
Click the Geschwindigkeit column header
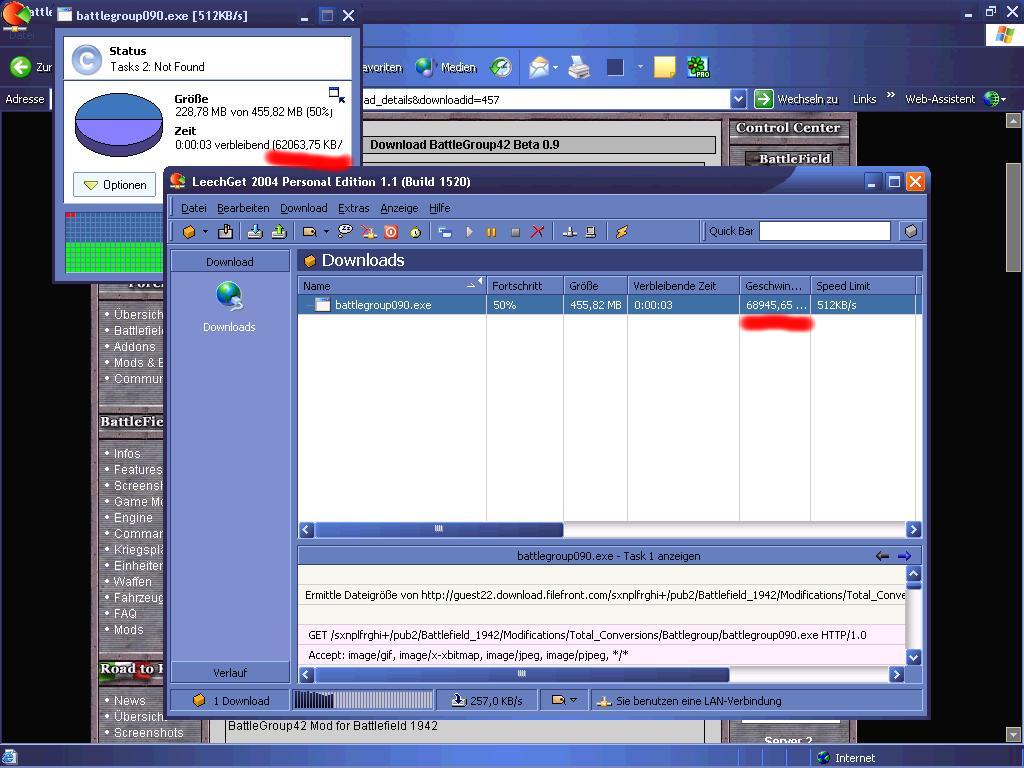click(x=773, y=286)
